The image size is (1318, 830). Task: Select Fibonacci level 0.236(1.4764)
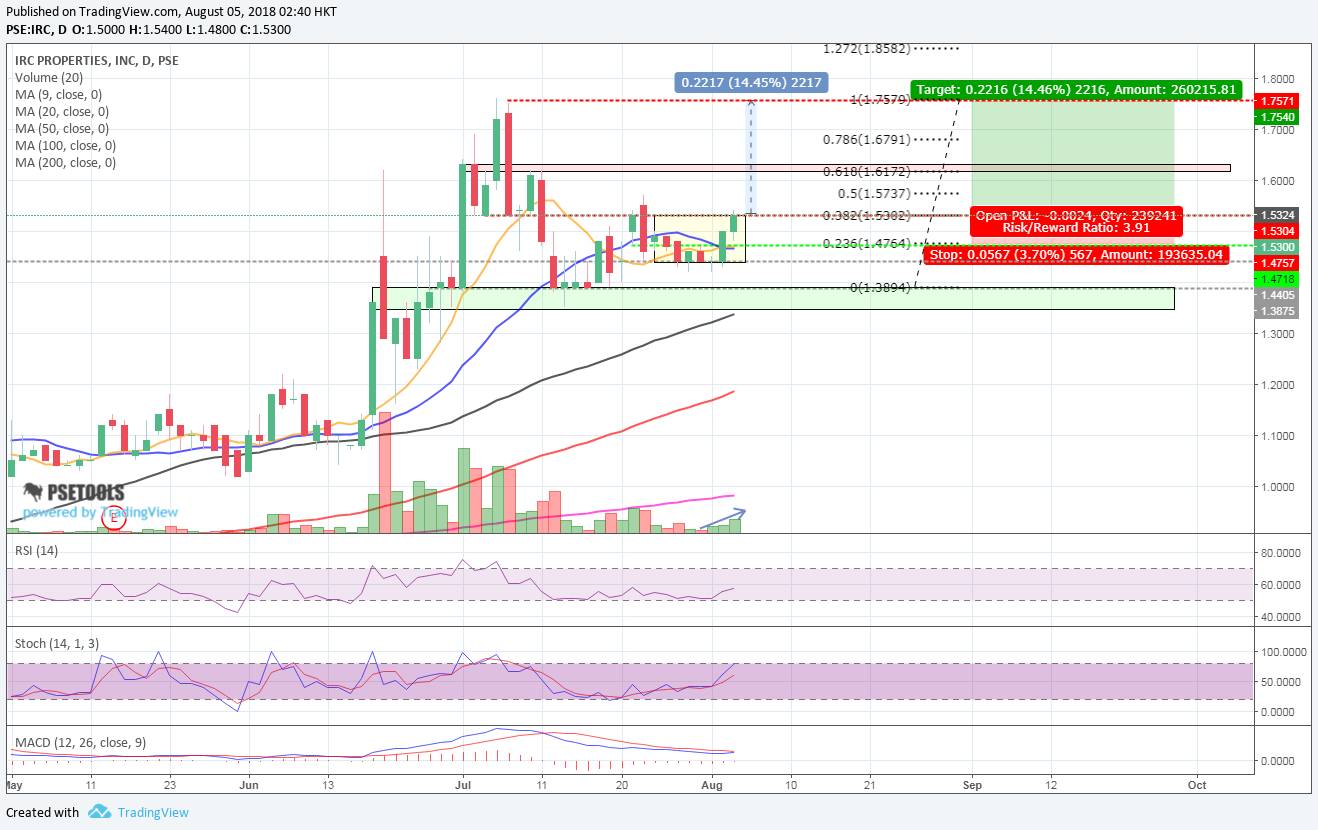(x=866, y=243)
